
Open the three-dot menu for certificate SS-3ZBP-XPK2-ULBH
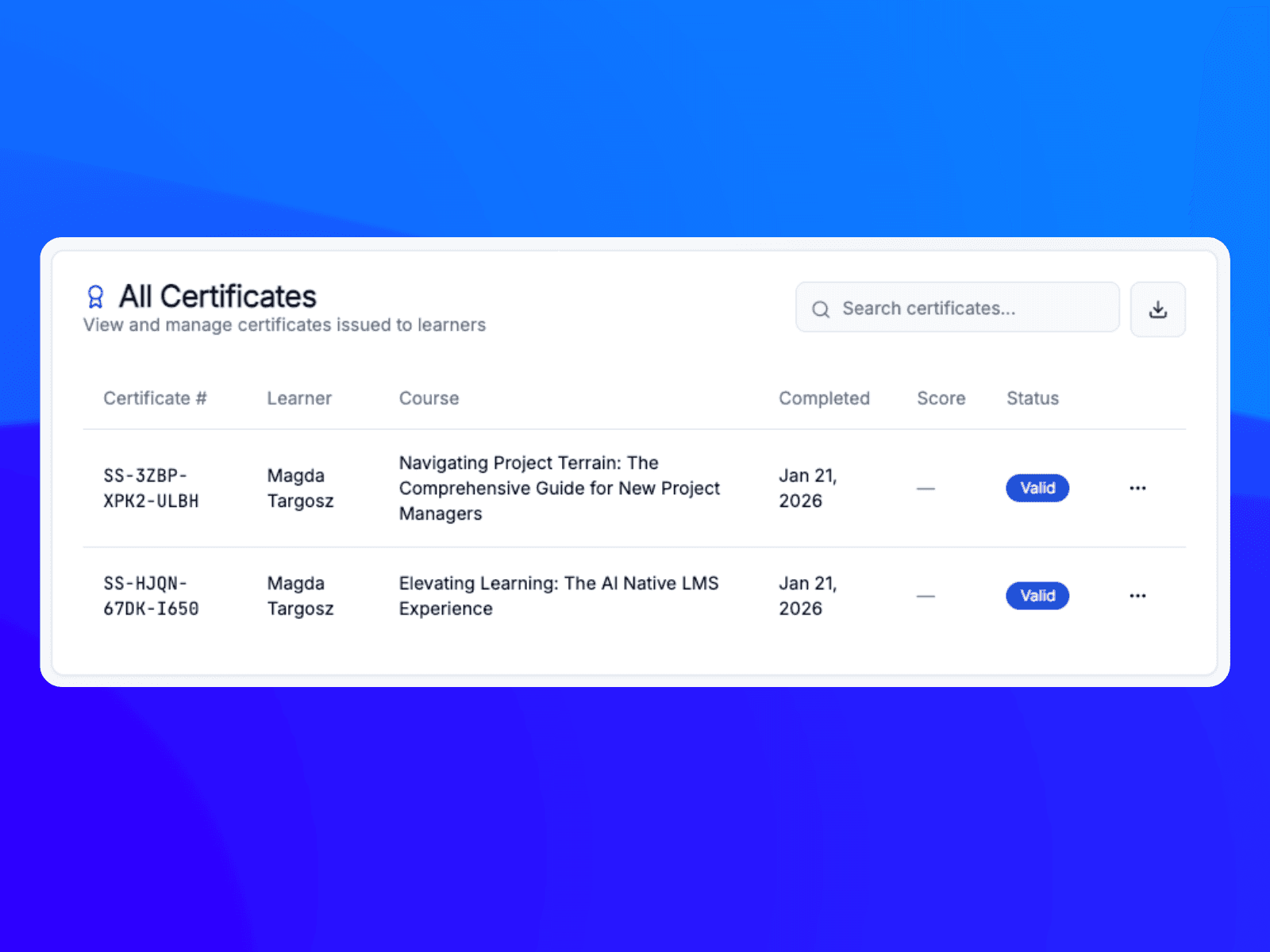pos(1137,488)
